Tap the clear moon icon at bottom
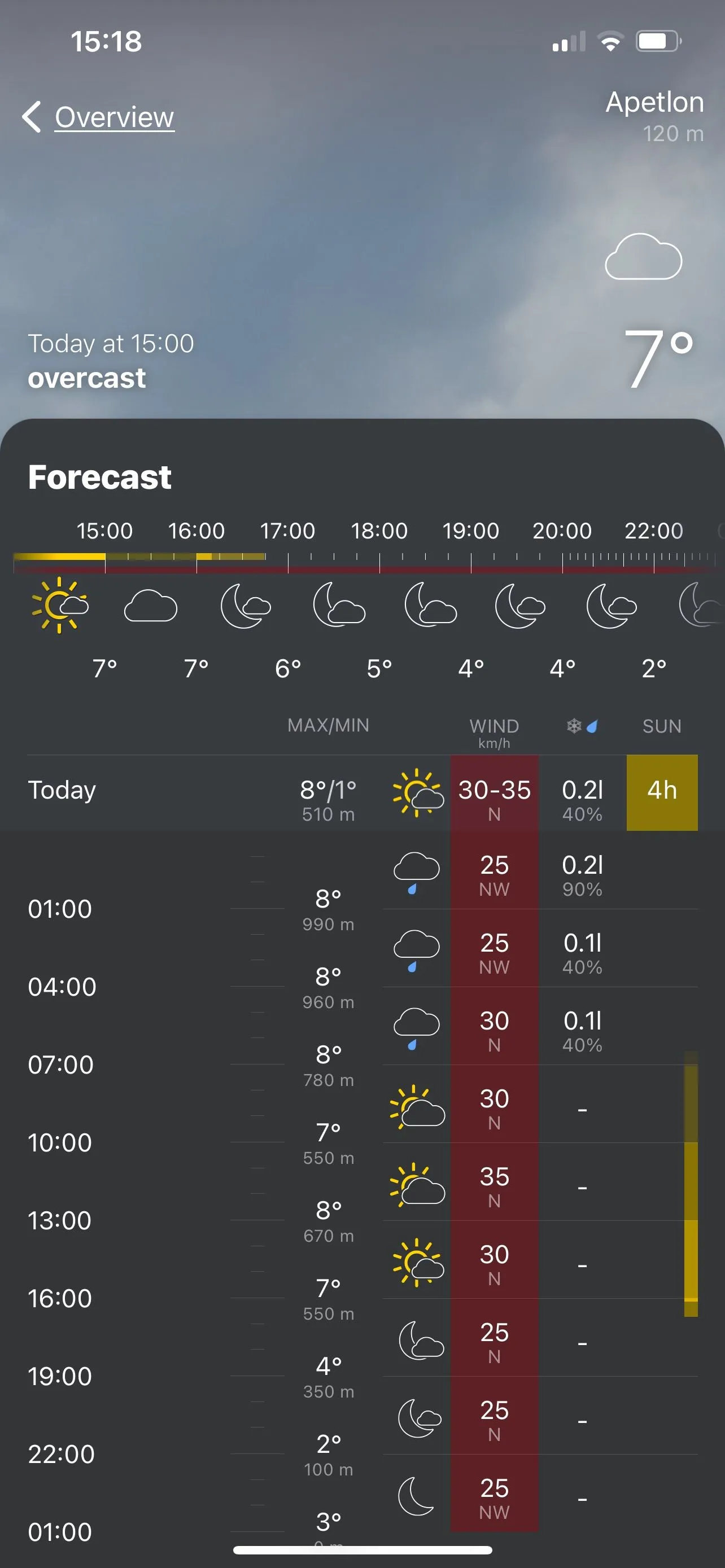Image resolution: width=725 pixels, height=1568 pixels. pos(416,1496)
